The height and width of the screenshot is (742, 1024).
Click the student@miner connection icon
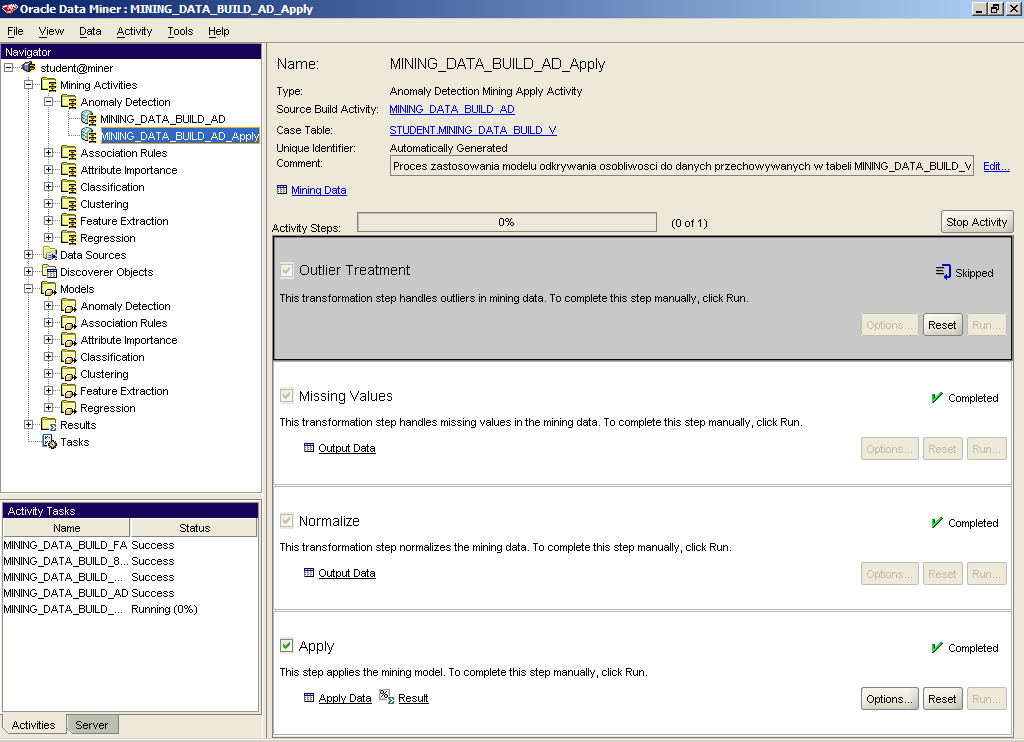click(x=29, y=67)
